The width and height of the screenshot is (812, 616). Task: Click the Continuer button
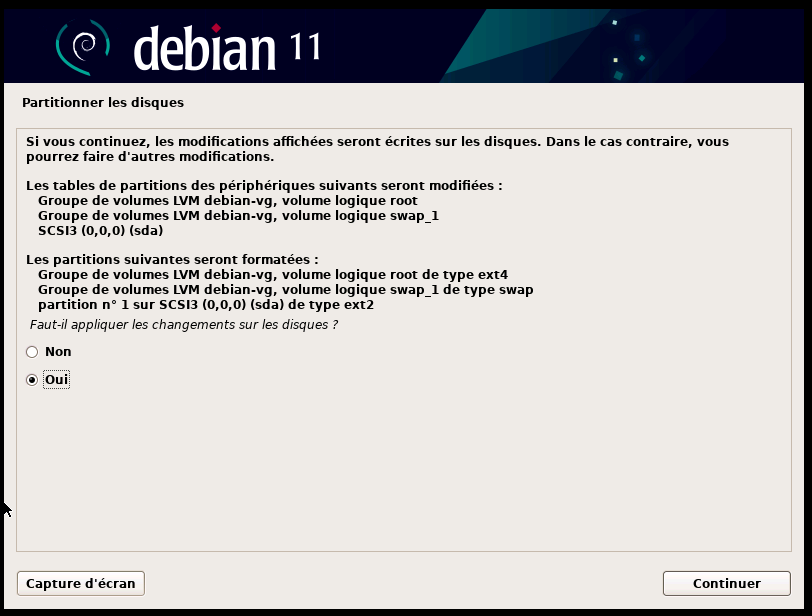coord(727,583)
